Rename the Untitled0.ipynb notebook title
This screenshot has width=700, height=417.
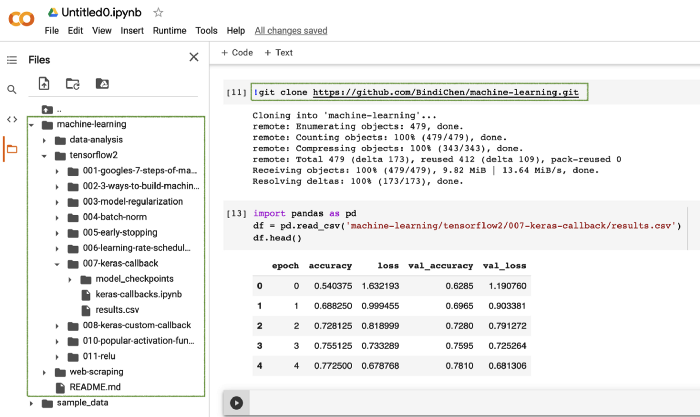[x=101, y=13]
